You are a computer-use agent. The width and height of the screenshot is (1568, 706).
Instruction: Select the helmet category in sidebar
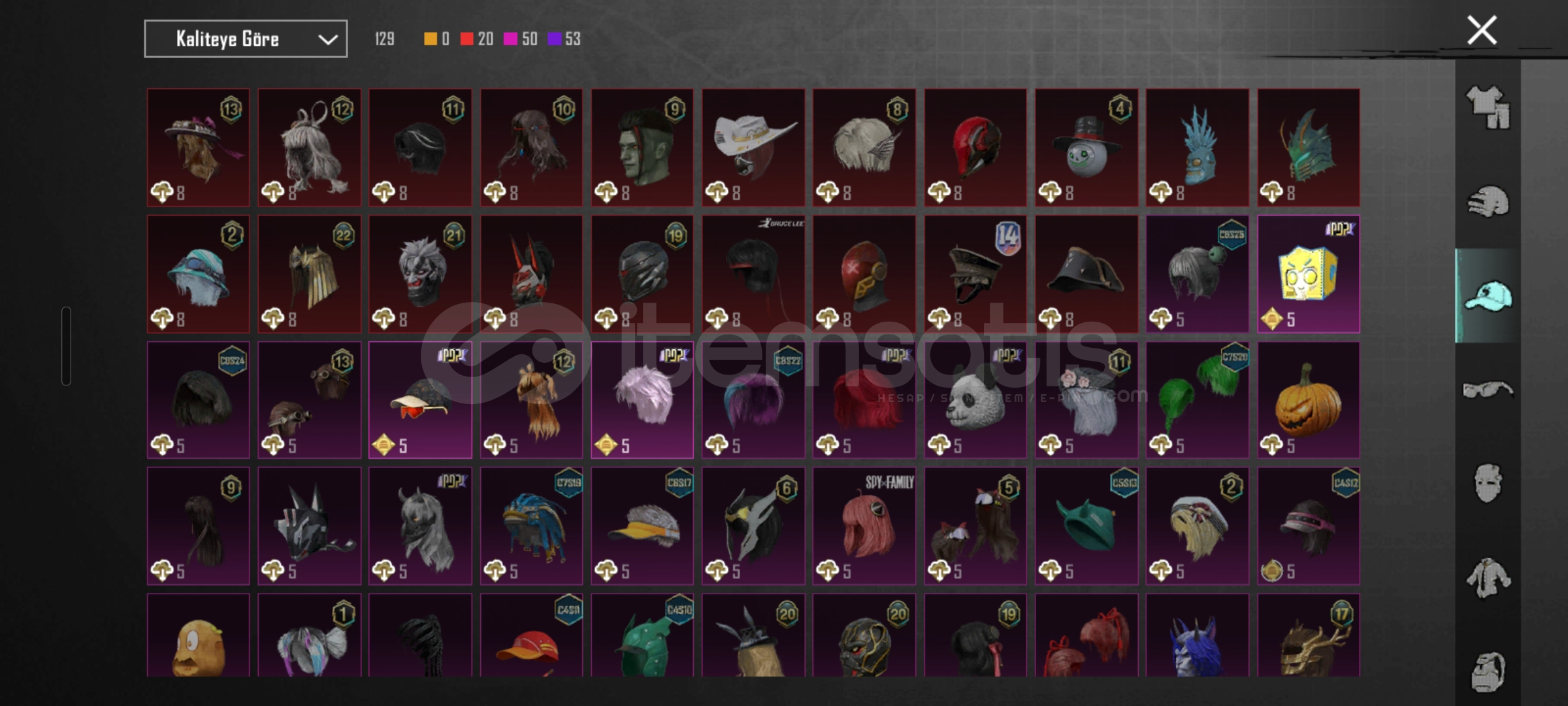pos(1488,201)
